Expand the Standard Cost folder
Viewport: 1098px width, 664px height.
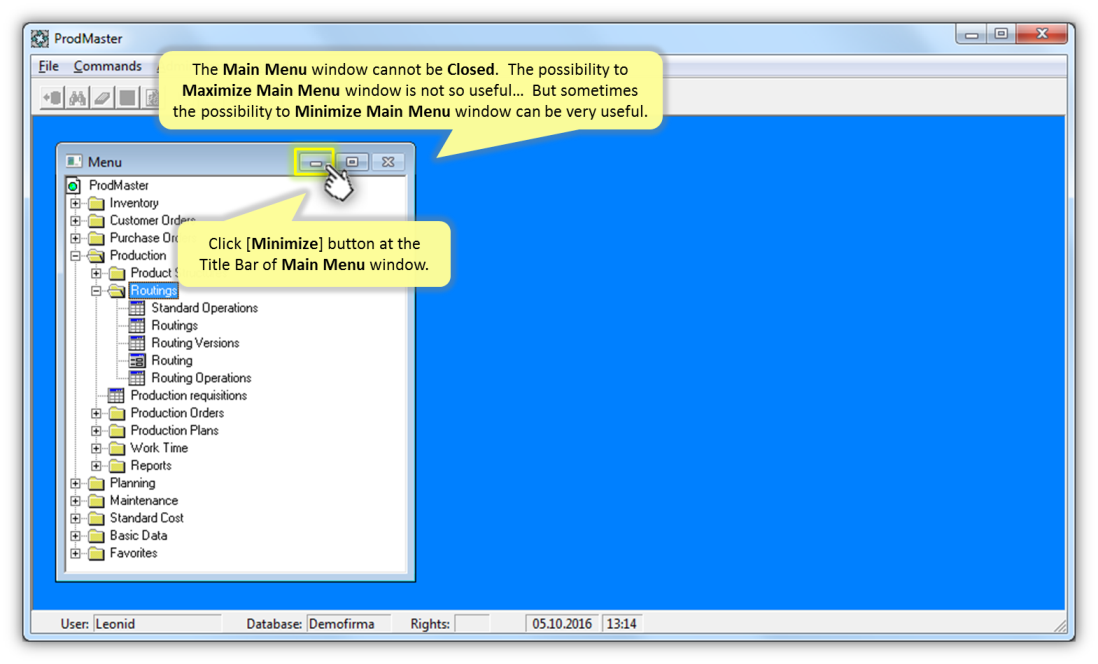click(76, 518)
